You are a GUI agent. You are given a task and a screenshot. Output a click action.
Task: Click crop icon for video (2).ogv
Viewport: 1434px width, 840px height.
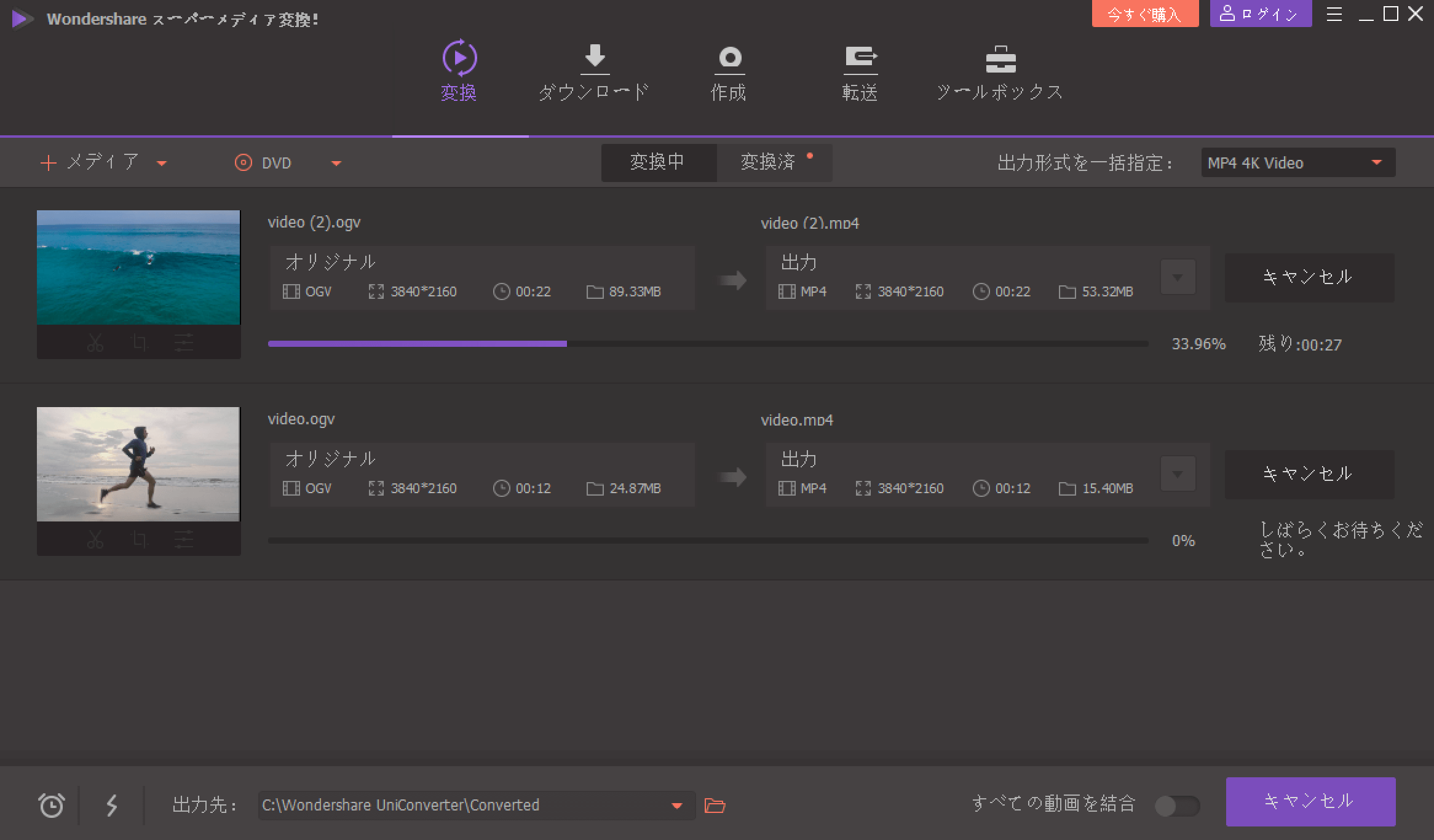point(140,343)
